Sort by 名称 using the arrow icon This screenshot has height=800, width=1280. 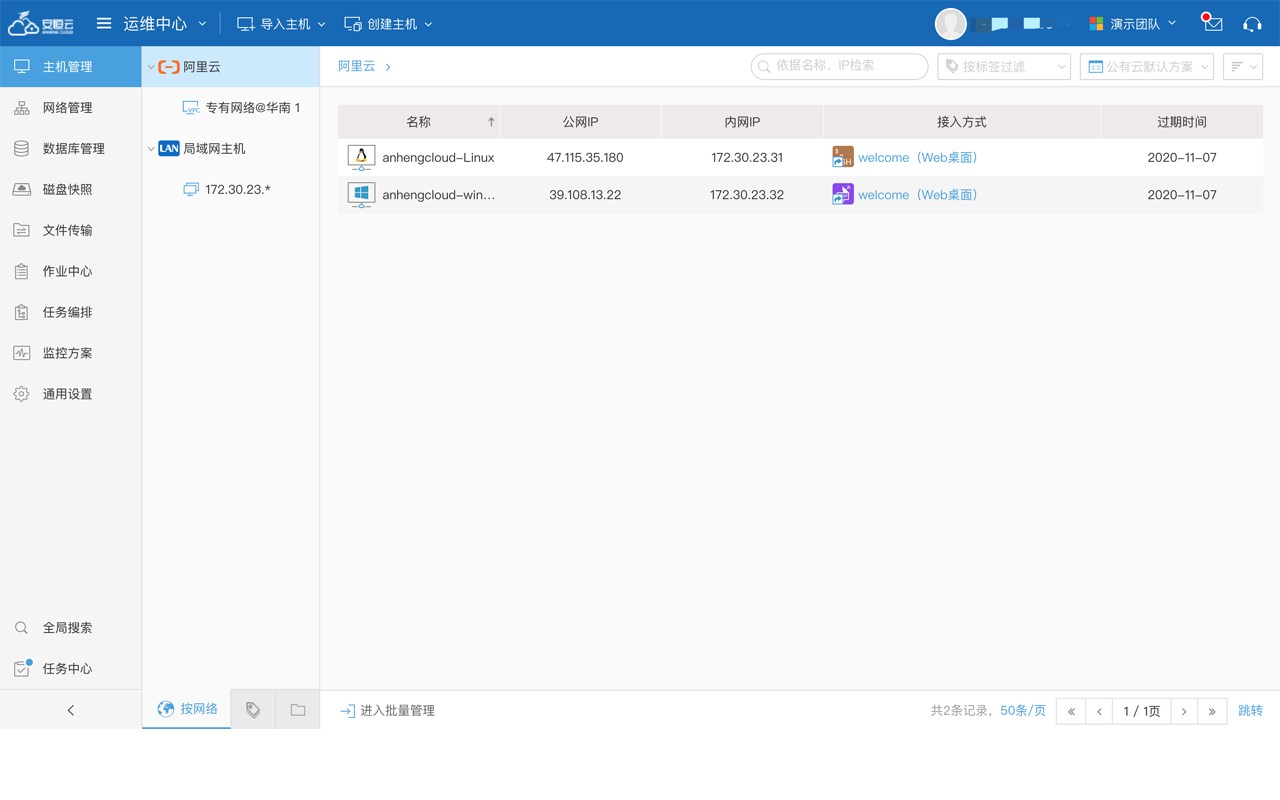[x=491, y=122]
